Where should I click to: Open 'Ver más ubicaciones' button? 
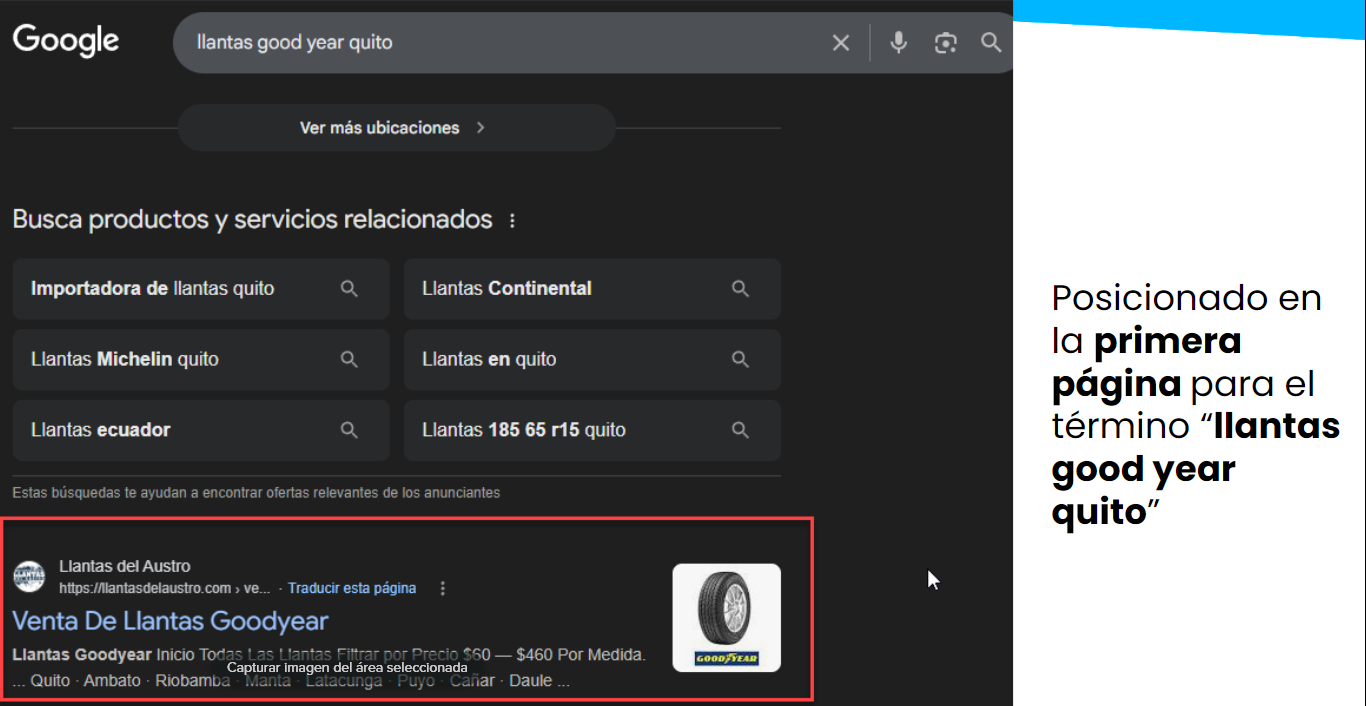[396, 128]
